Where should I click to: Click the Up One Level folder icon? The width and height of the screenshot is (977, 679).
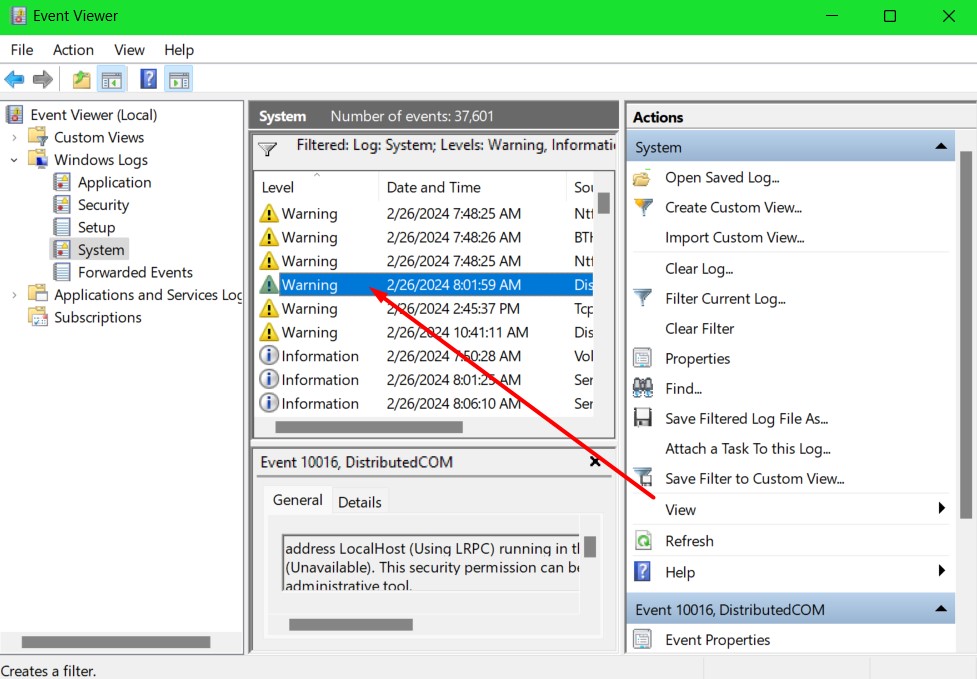(x=82, y=80)
